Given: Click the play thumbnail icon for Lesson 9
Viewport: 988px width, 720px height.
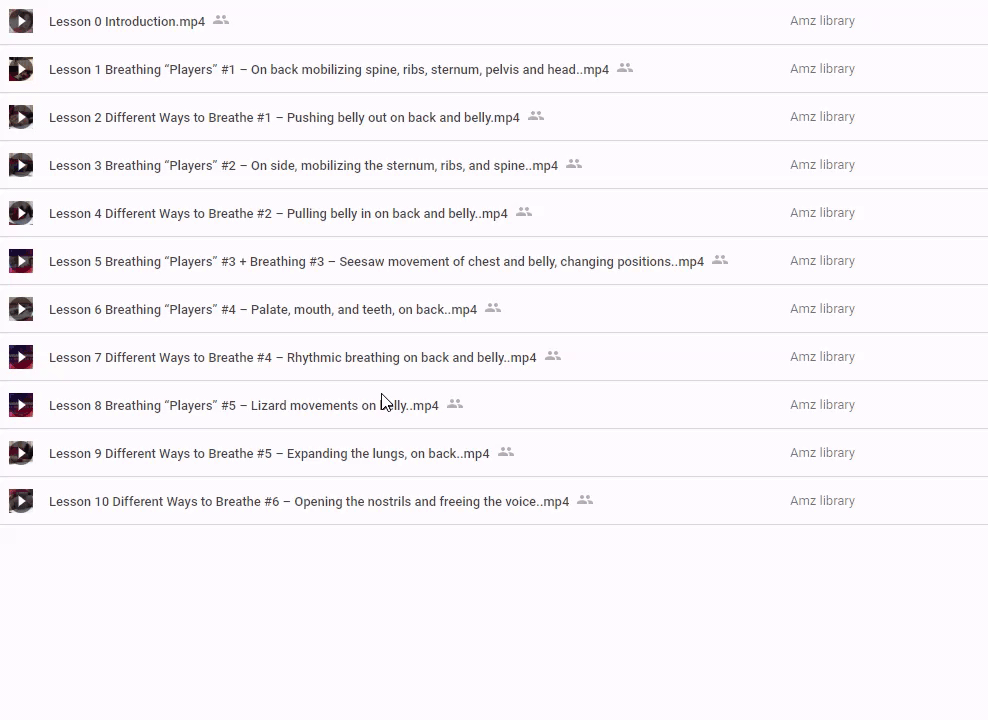Looking at the screenshot, I should (21, 453).
